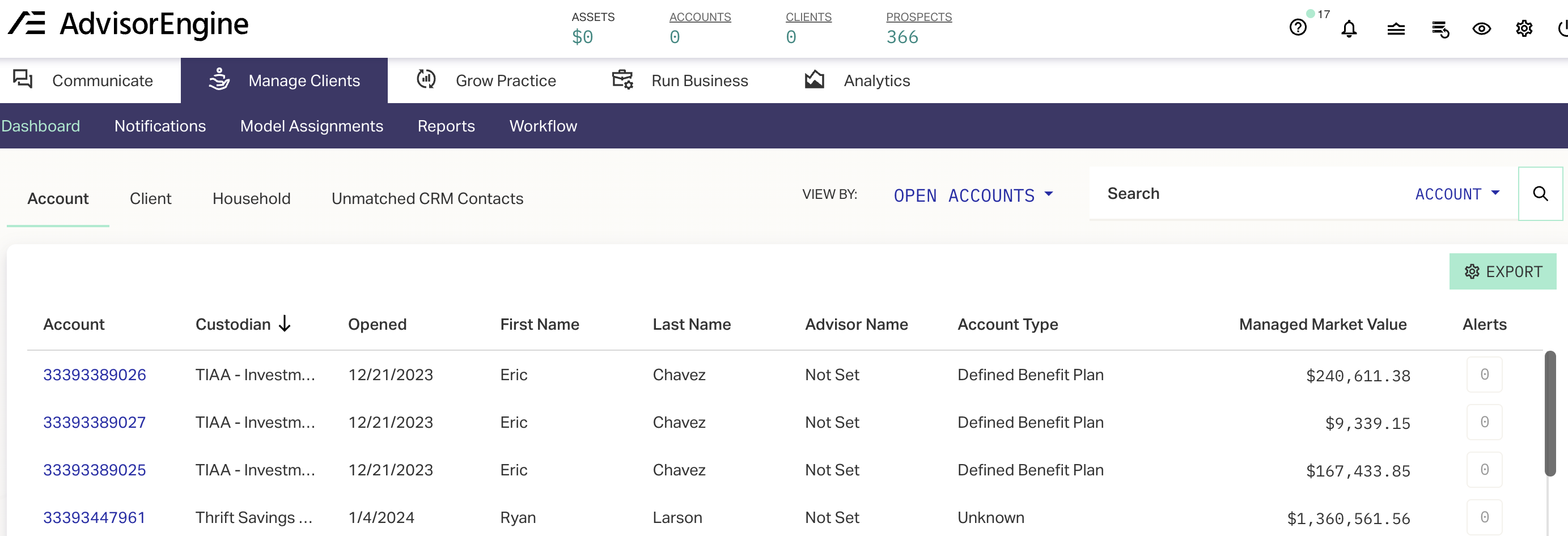Click the eye view icon in the header
Image resolution: width=1568 pixels, height=536 pixels.
pyautogui.click(x=1482, y=28)
